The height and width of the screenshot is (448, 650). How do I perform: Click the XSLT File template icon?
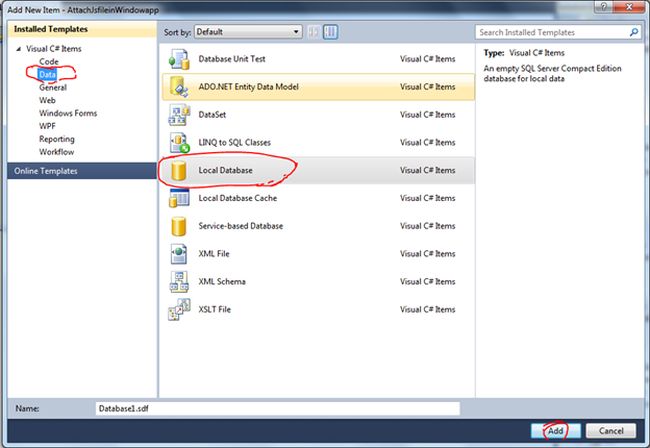(x=179, y=310)
